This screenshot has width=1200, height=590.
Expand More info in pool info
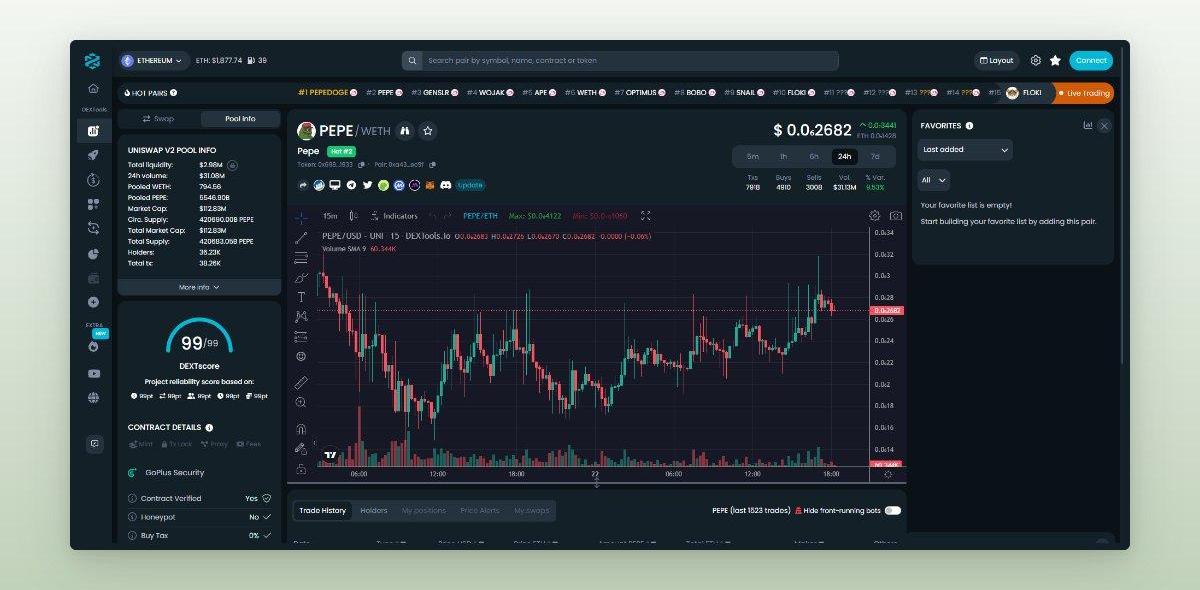(x=199, y=287)
